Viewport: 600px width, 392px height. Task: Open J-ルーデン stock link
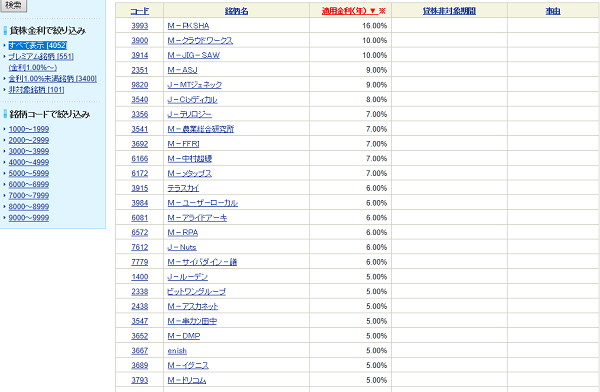coord(188,277)
